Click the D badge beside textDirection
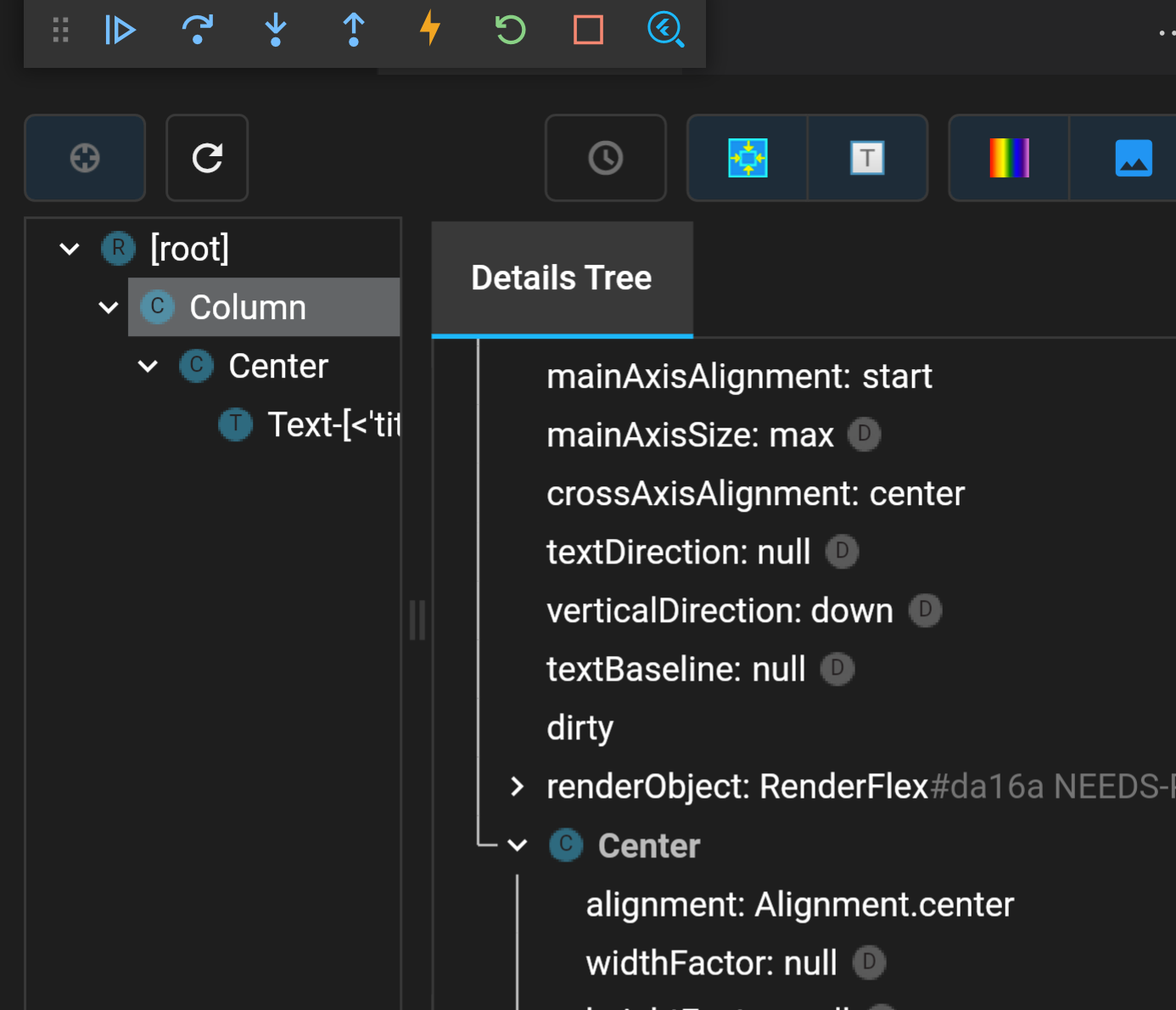The width and height of the screenshot is (1176, 1010). (x=842, y=552)
